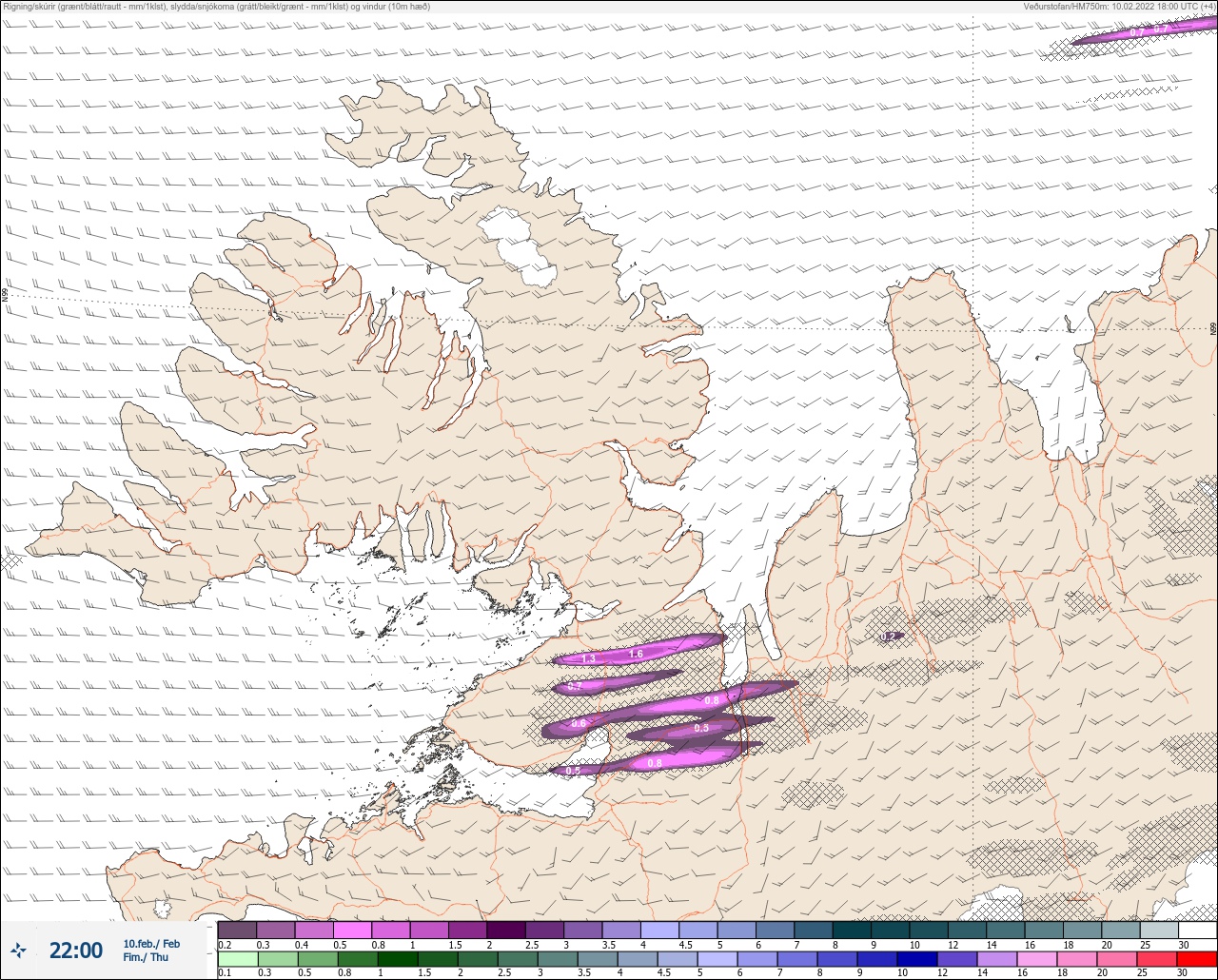
Task: Select the 2 dark purple swatch in upper legend
Action: coord(506,930)
